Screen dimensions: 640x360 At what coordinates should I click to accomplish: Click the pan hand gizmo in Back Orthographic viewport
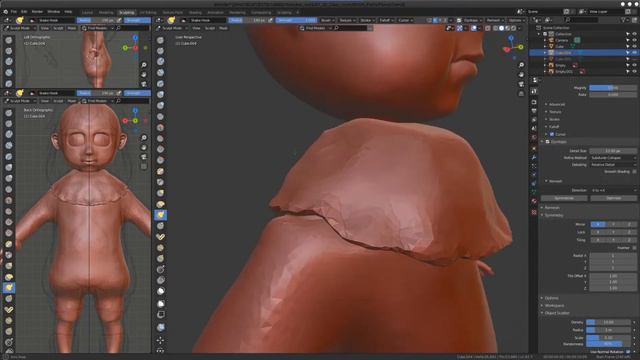point(144,147)
